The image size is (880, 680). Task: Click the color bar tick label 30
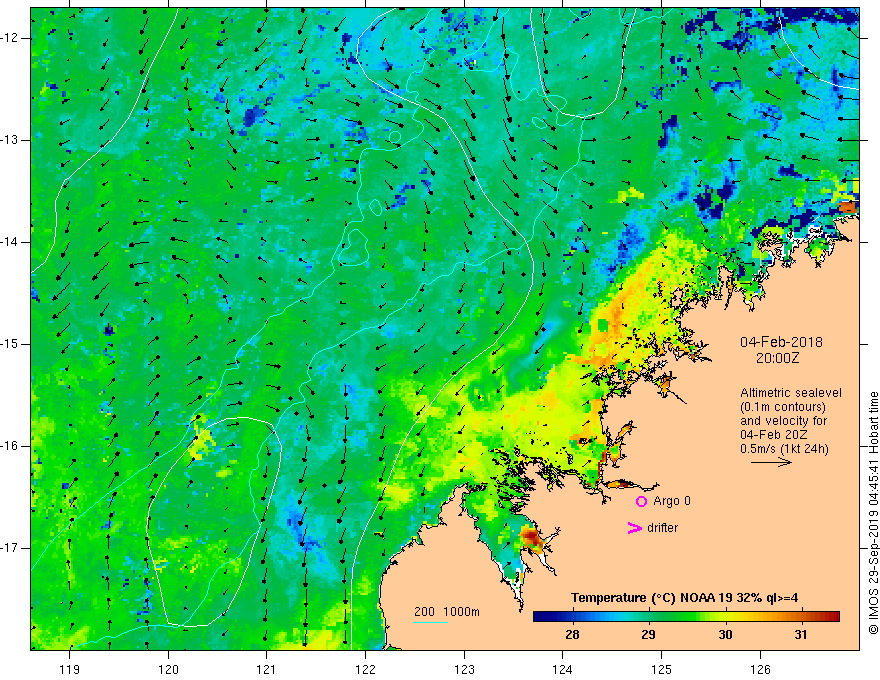725,635
